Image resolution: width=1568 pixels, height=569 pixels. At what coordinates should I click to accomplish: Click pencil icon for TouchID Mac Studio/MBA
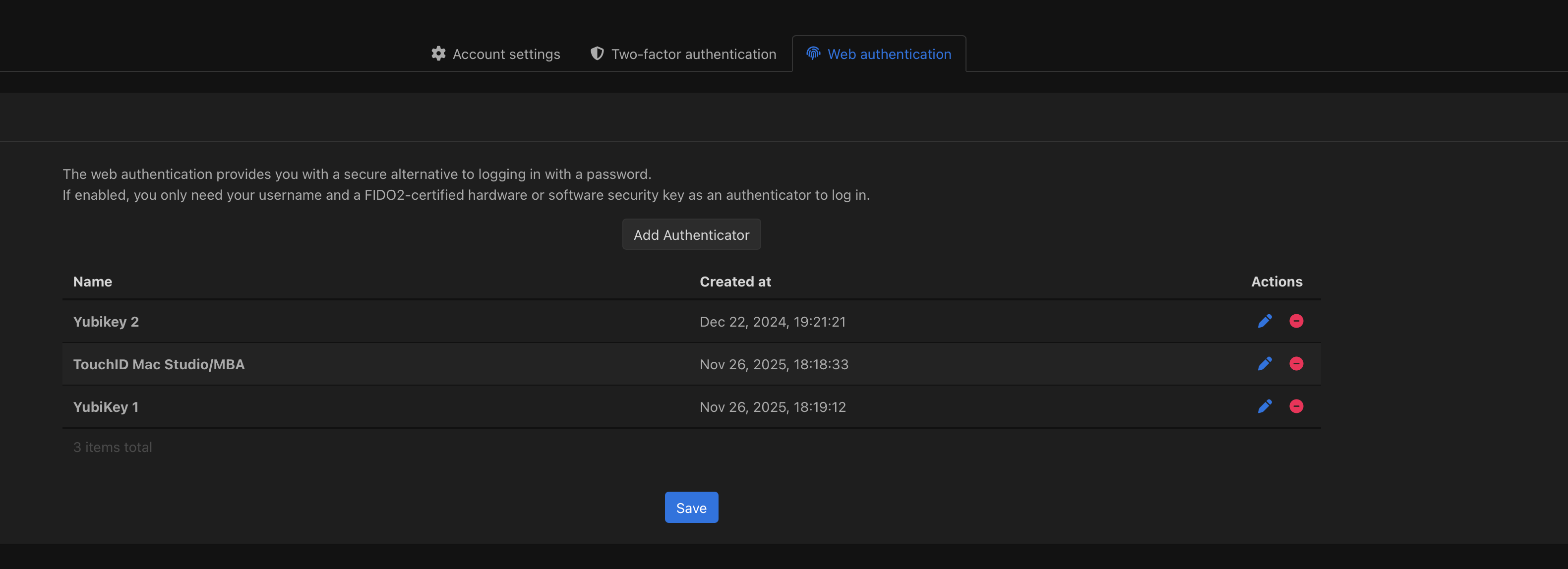[x=1264, y=364]
